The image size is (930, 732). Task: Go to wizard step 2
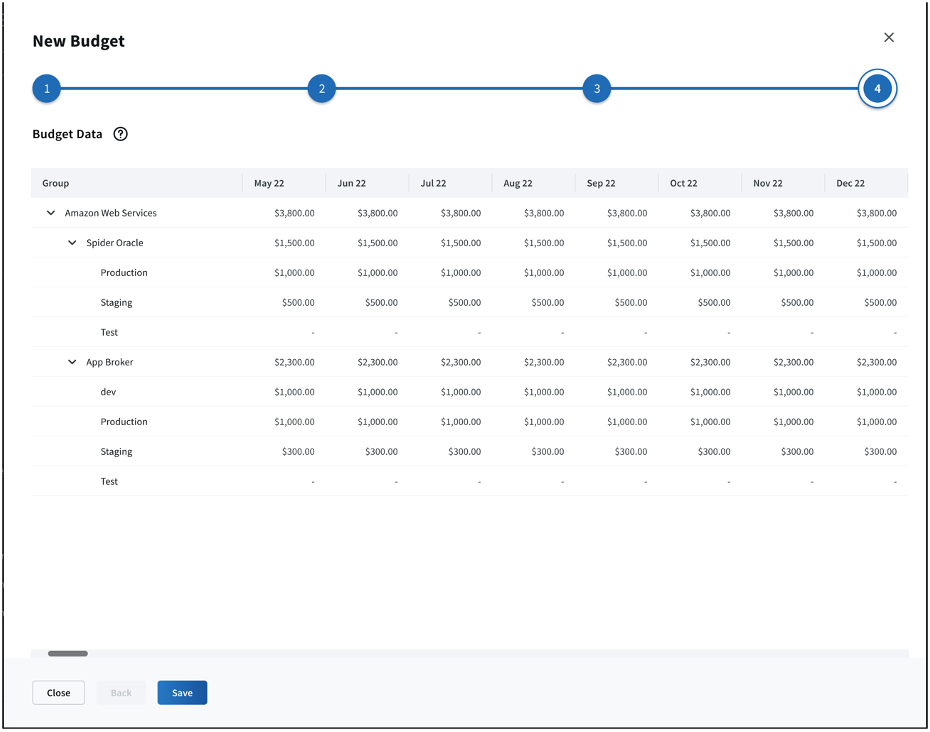(x=321, y=89)
